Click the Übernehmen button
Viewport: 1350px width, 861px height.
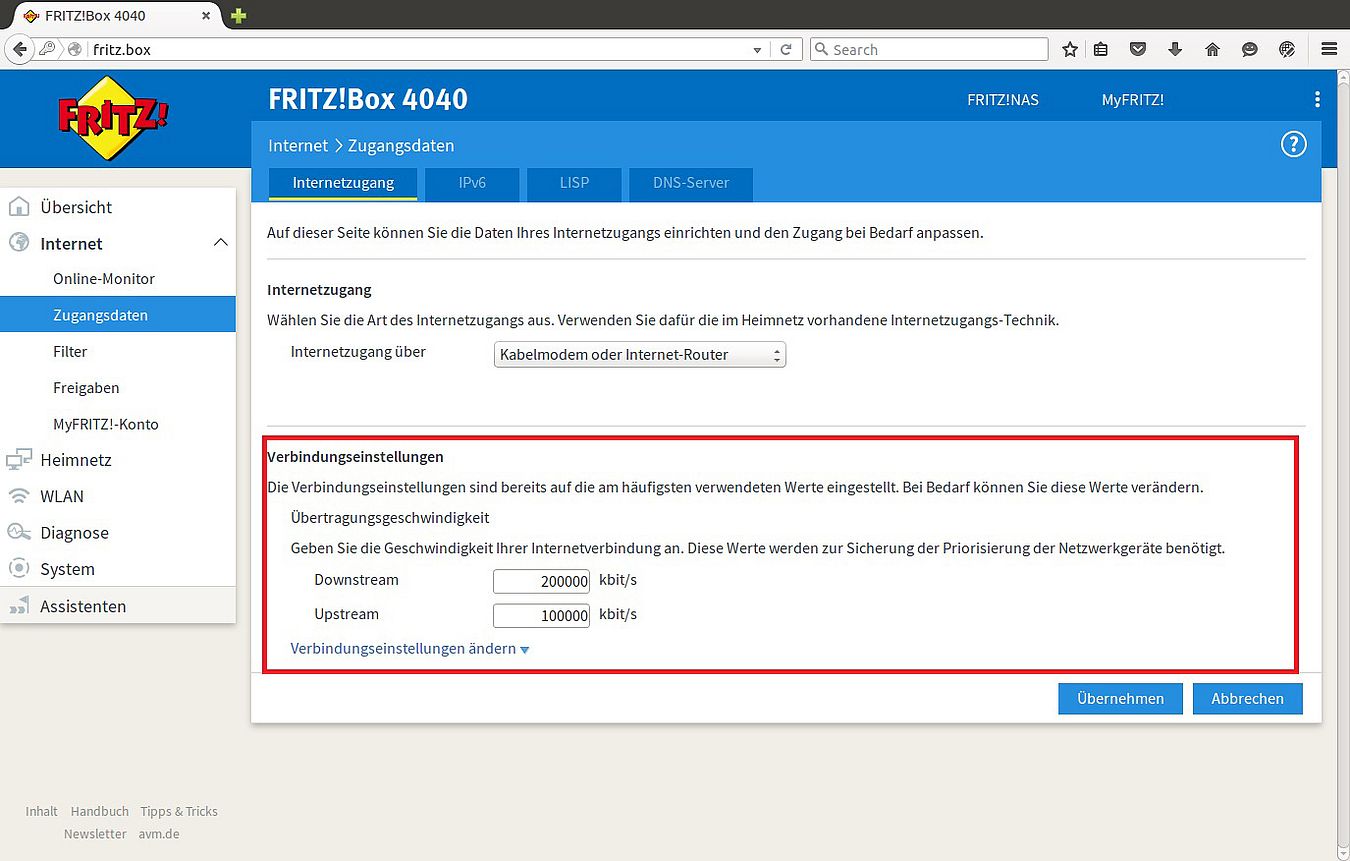click(x=1120, y=699)
